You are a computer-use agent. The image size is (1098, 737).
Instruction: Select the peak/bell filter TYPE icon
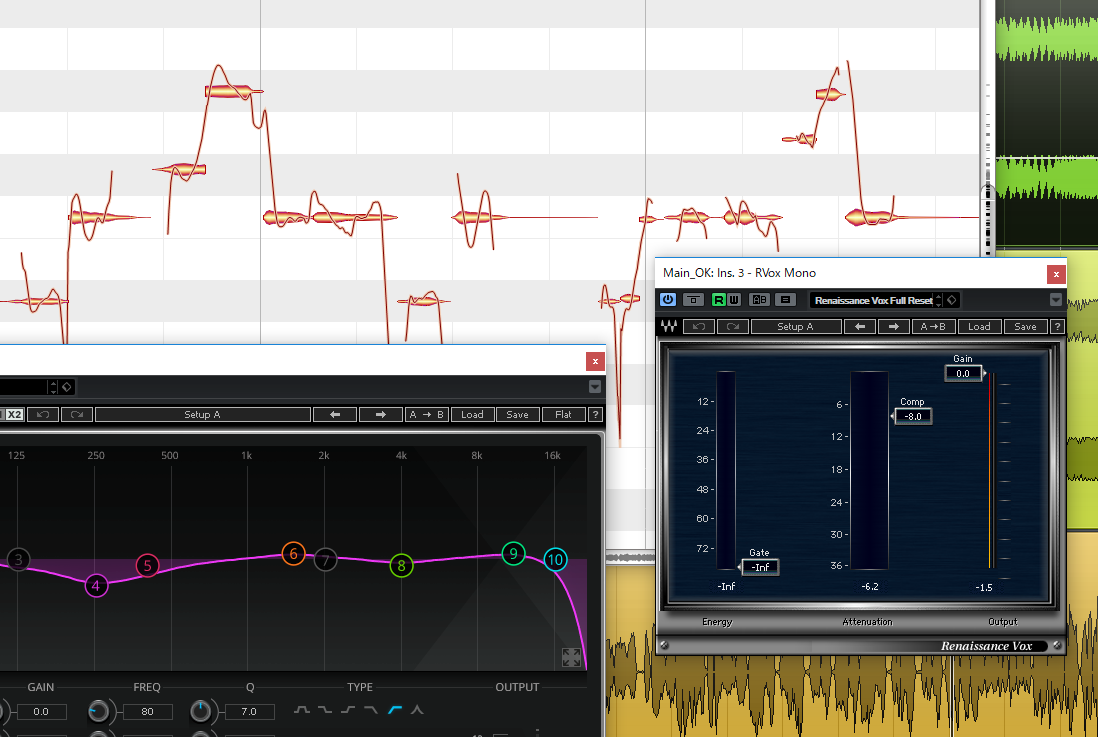[417, 710]
